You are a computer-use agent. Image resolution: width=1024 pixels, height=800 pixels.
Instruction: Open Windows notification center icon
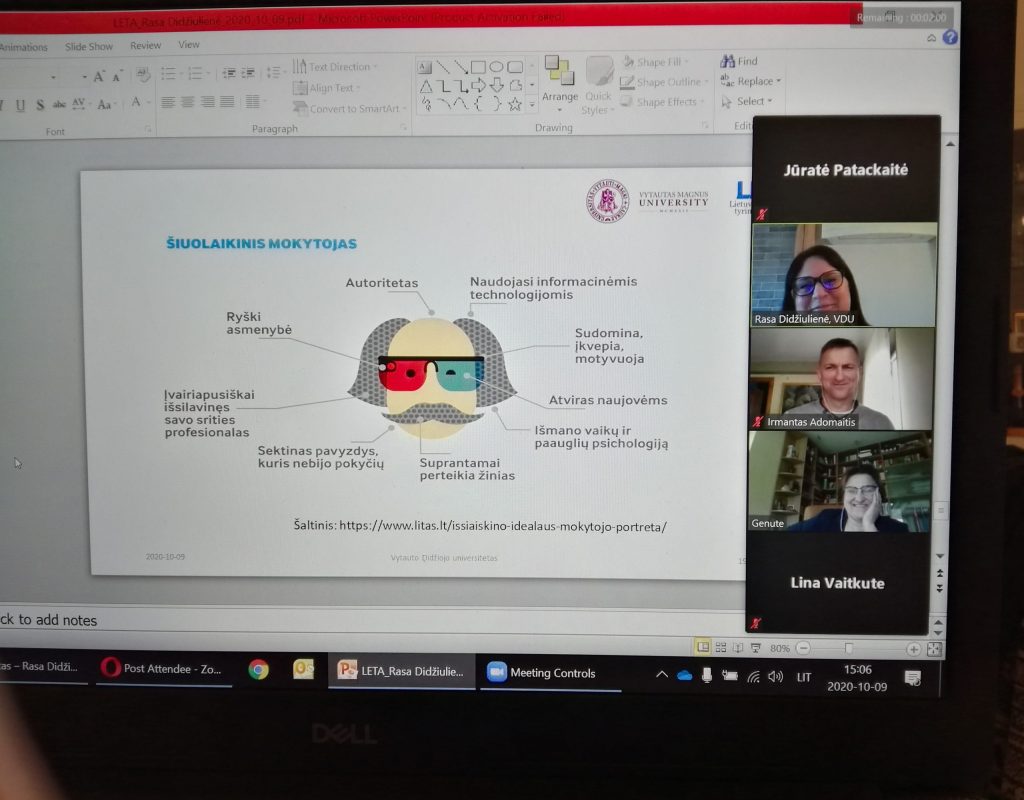pos(912,678)
